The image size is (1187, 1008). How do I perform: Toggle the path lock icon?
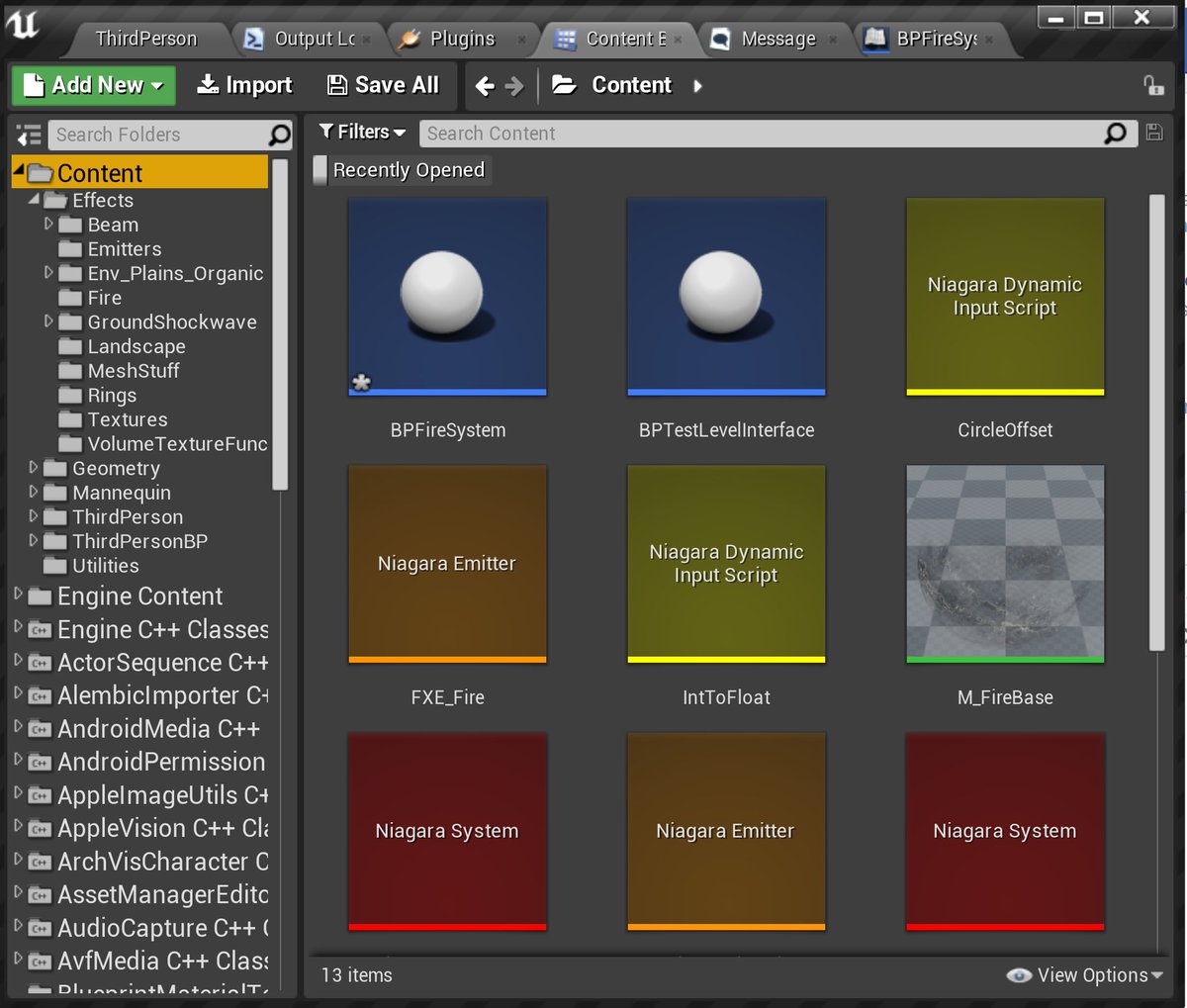[1153, 85]
